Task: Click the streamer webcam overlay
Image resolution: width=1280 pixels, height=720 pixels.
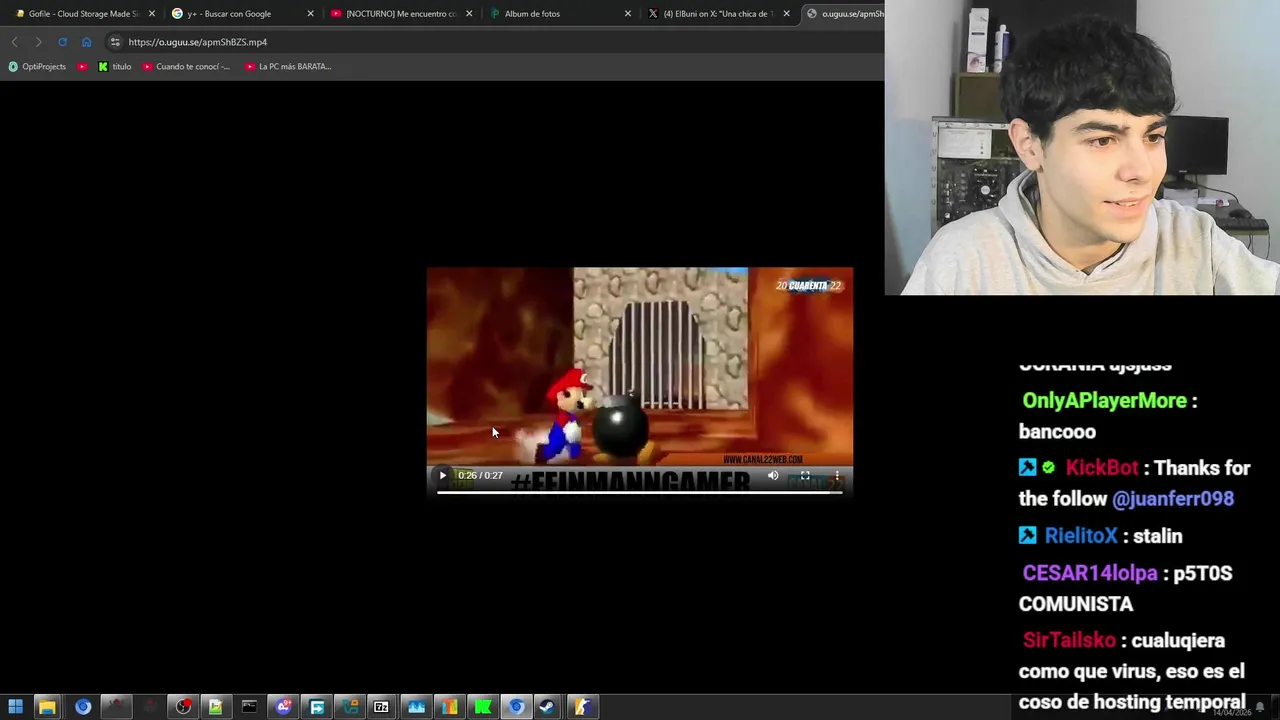Action: coord(1082,147)
